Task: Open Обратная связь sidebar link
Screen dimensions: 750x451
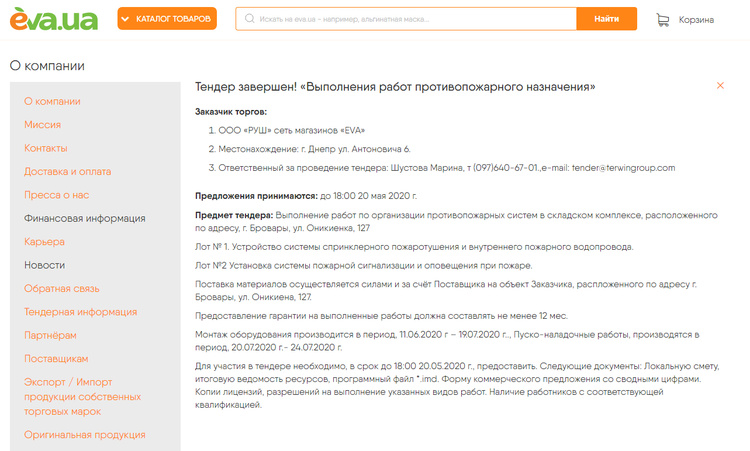Action: click(62, 289)
